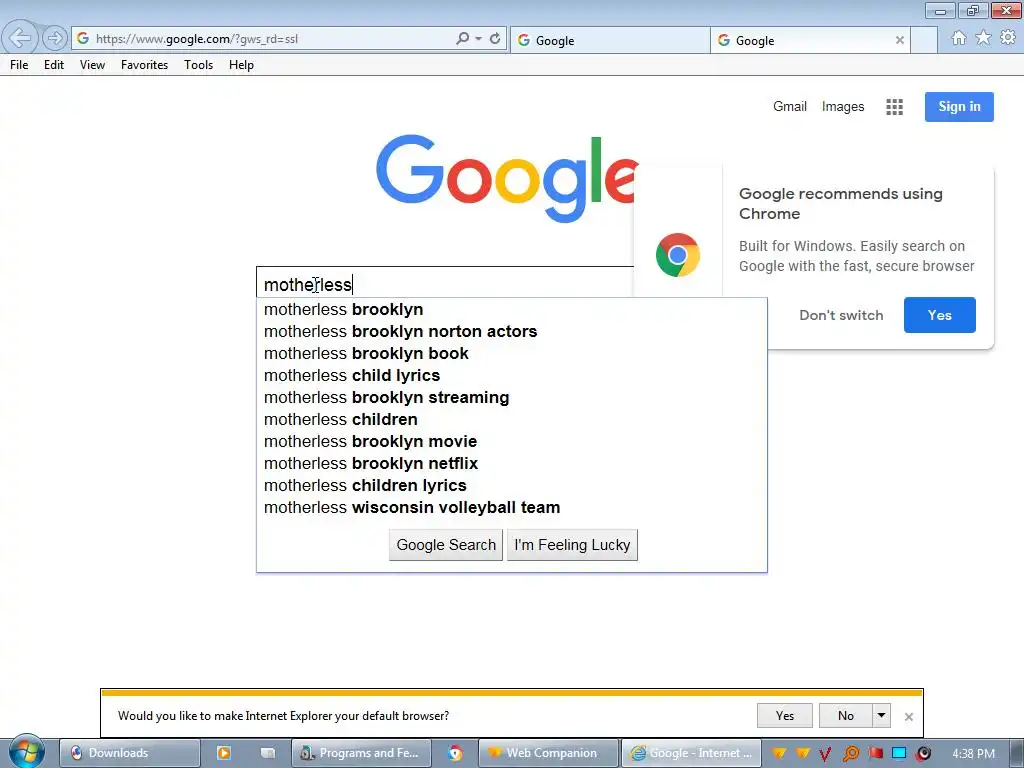The height and width of the screenshot is (768, 1024).
Task: Select suggestion "motherless brooklyn book"
Action: tap(511, 353)
